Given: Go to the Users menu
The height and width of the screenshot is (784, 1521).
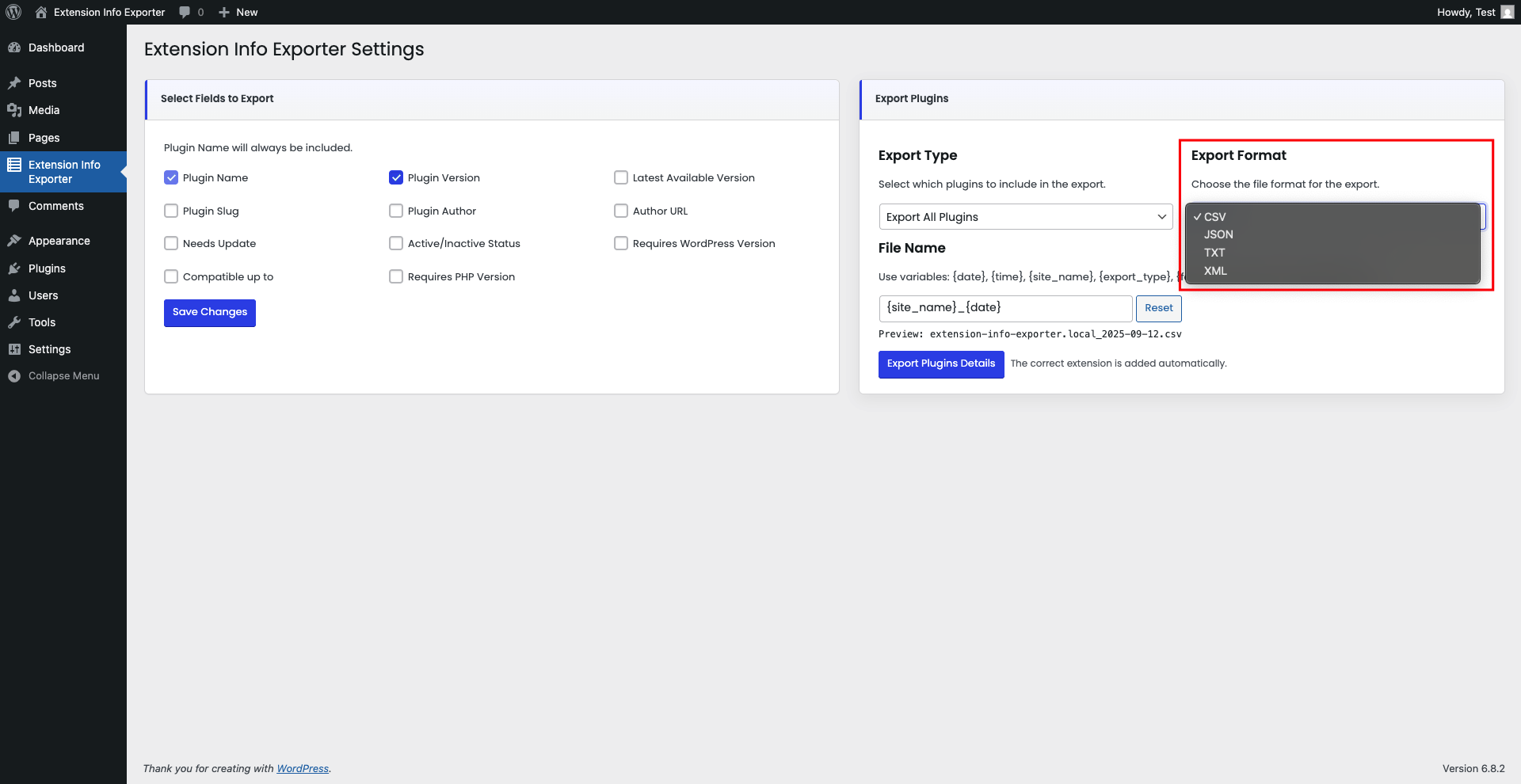Looking at the screenshot, I should (x=43, y=295).
